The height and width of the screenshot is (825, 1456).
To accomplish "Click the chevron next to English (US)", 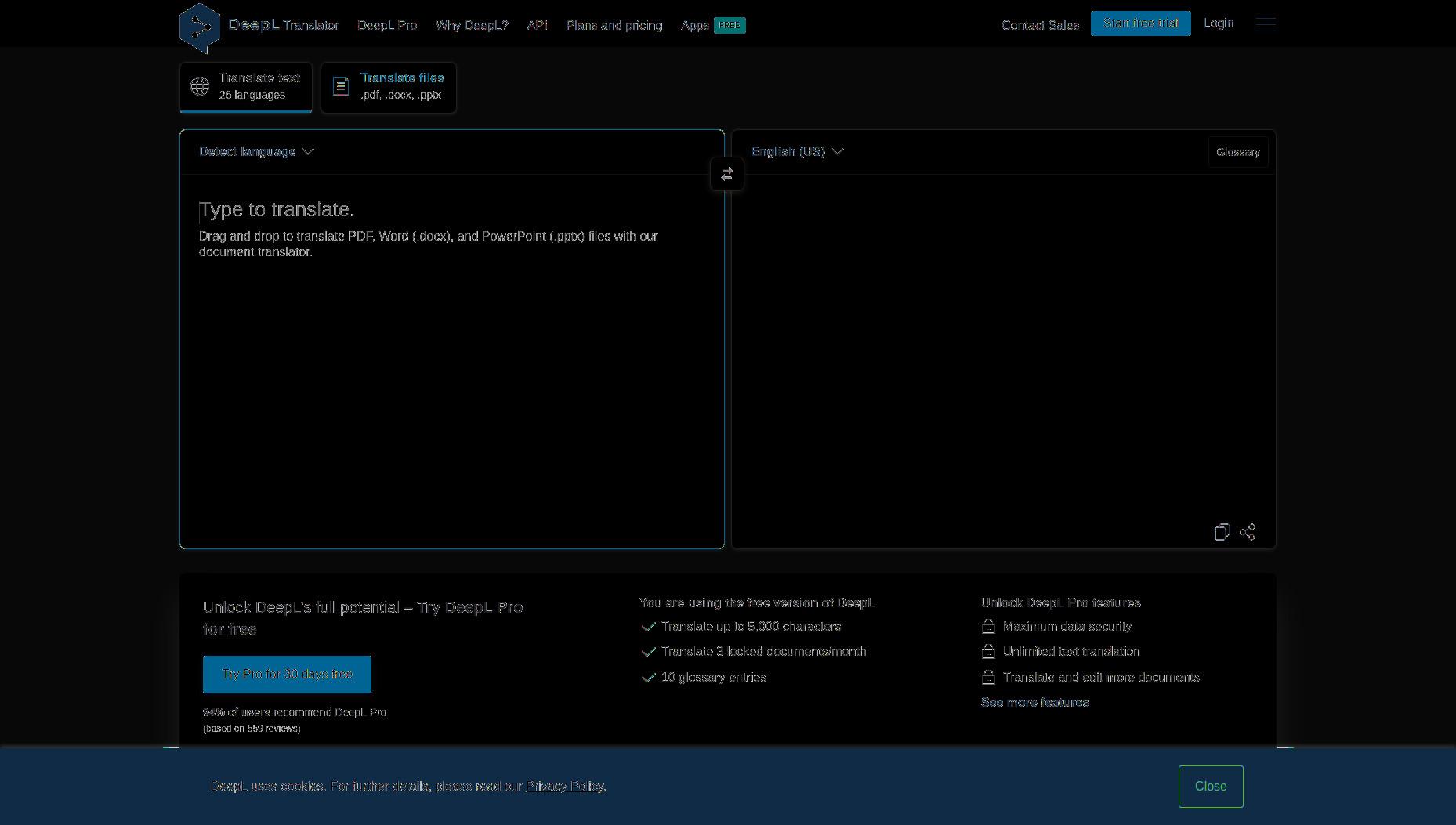I will (x=838, y=151).
